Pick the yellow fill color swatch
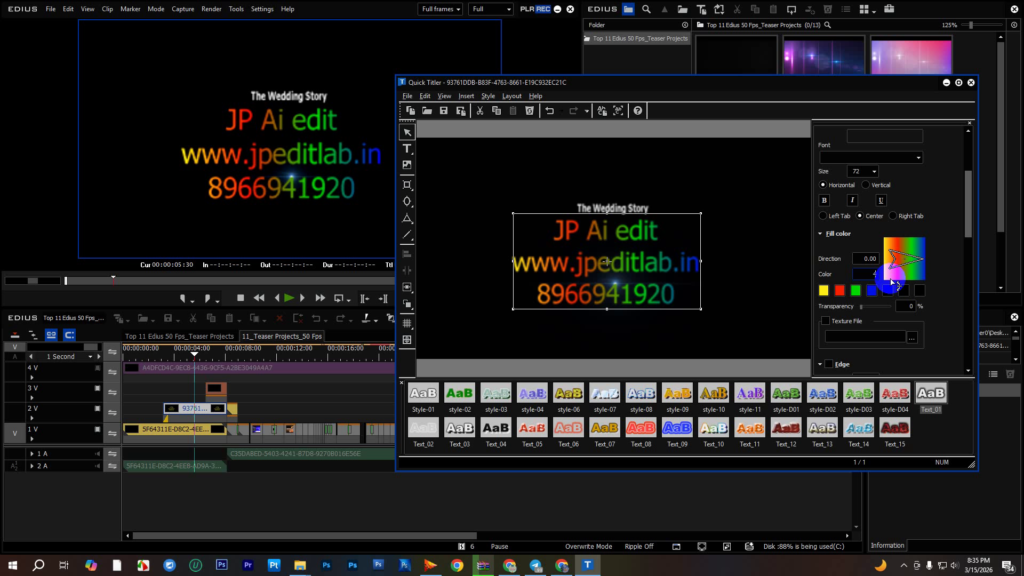Screen dimensions: 1024x576 (824, 291)
